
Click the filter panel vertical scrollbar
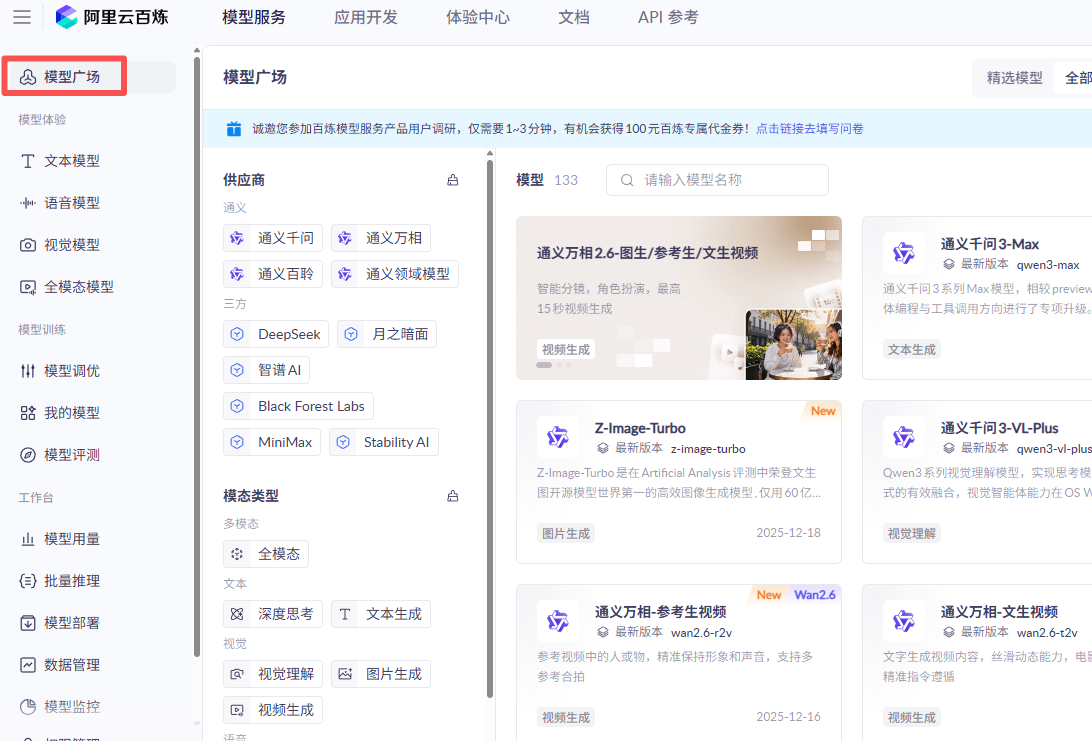[x=490, y=427]
